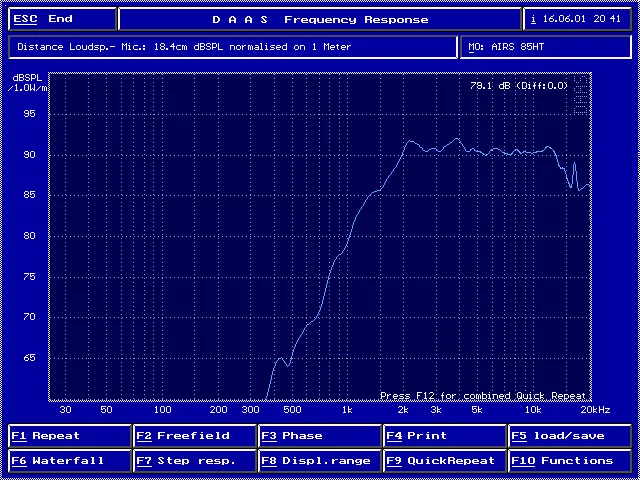Viewport: 640px width, 480px height.
Task: Click inside the frequency response graph
Action: pos(320,237)
